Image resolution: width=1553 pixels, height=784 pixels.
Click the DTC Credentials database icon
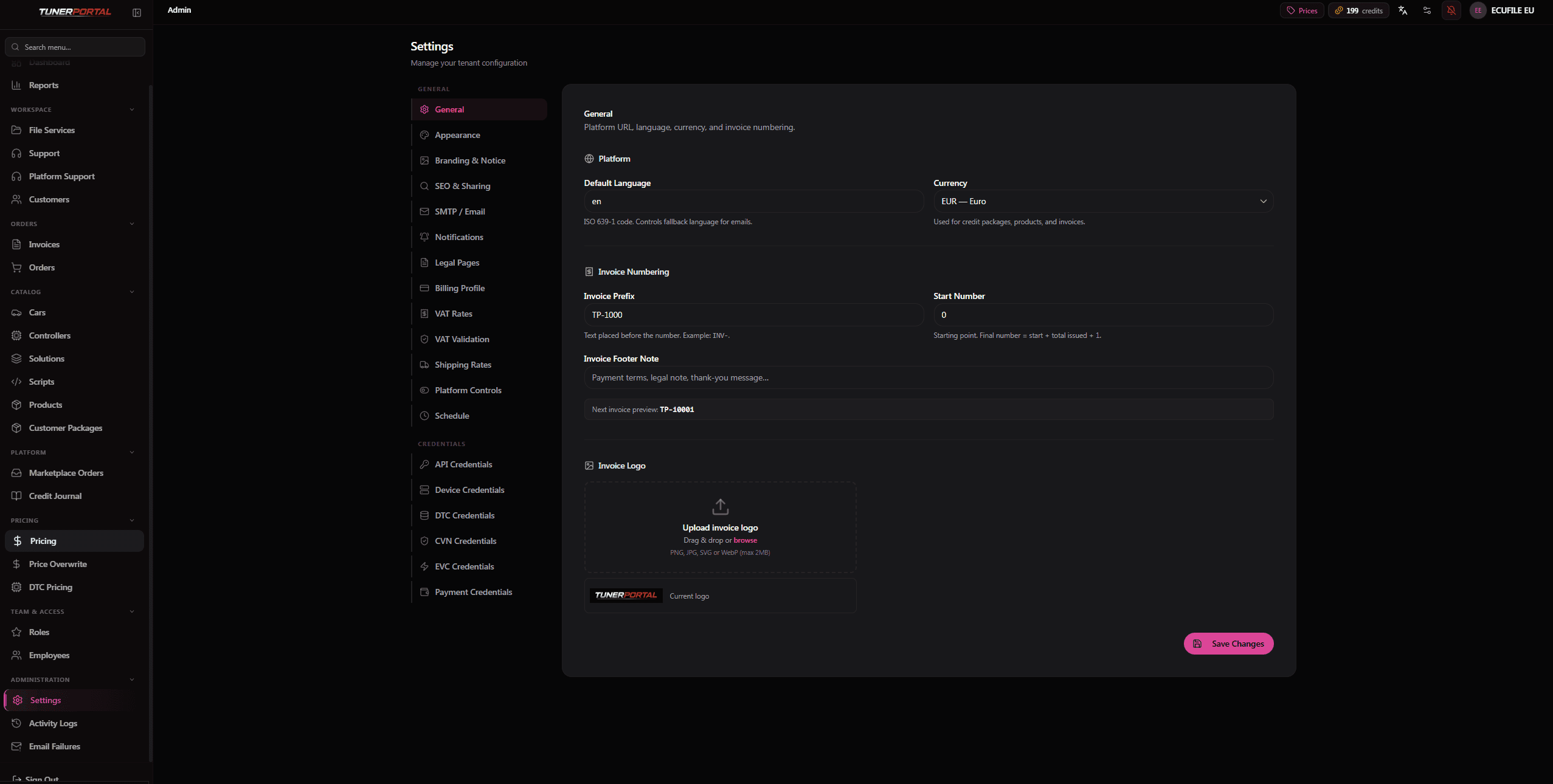[424, 515]
